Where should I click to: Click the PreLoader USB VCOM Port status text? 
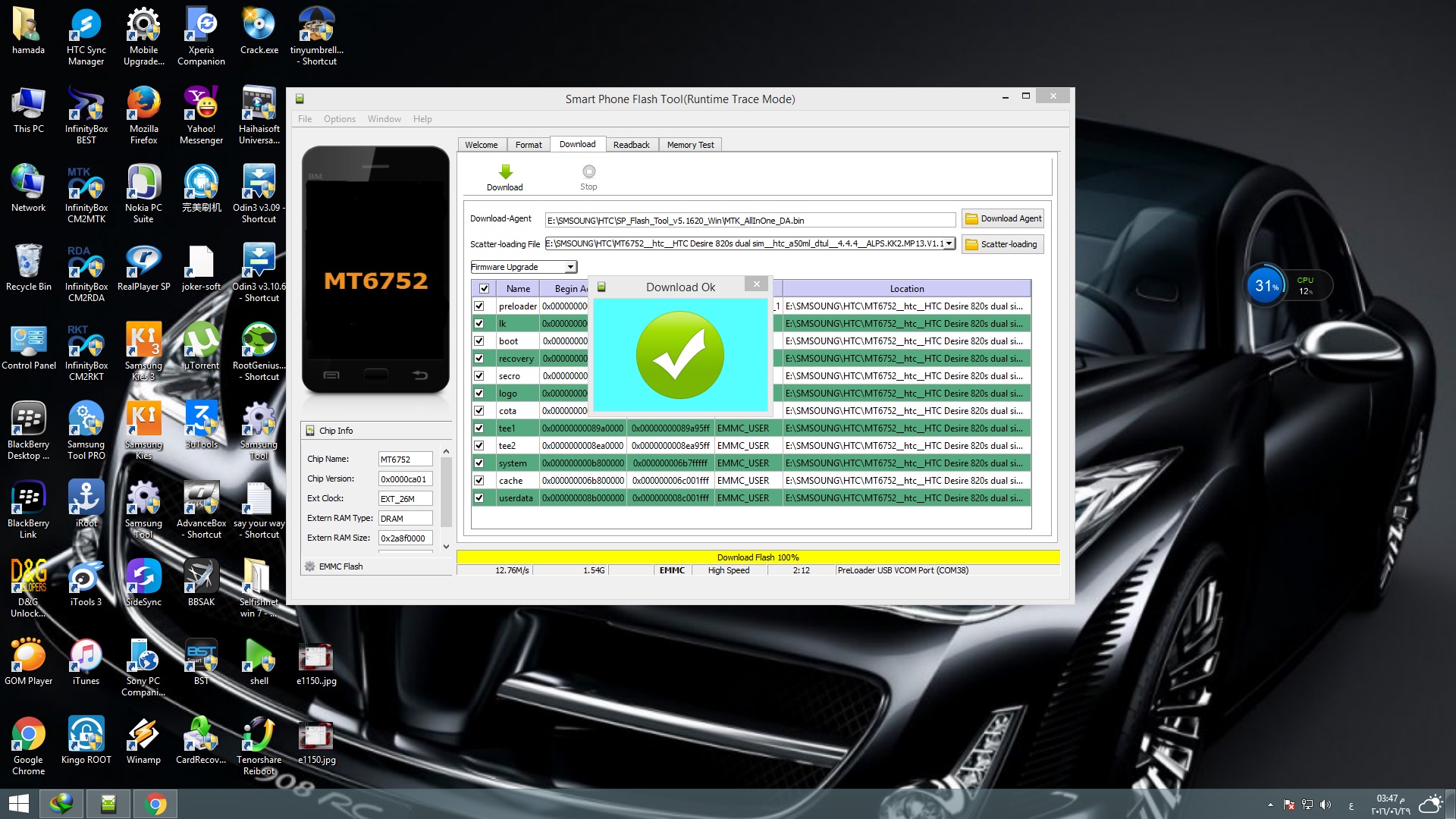click(x=902, y=570)
